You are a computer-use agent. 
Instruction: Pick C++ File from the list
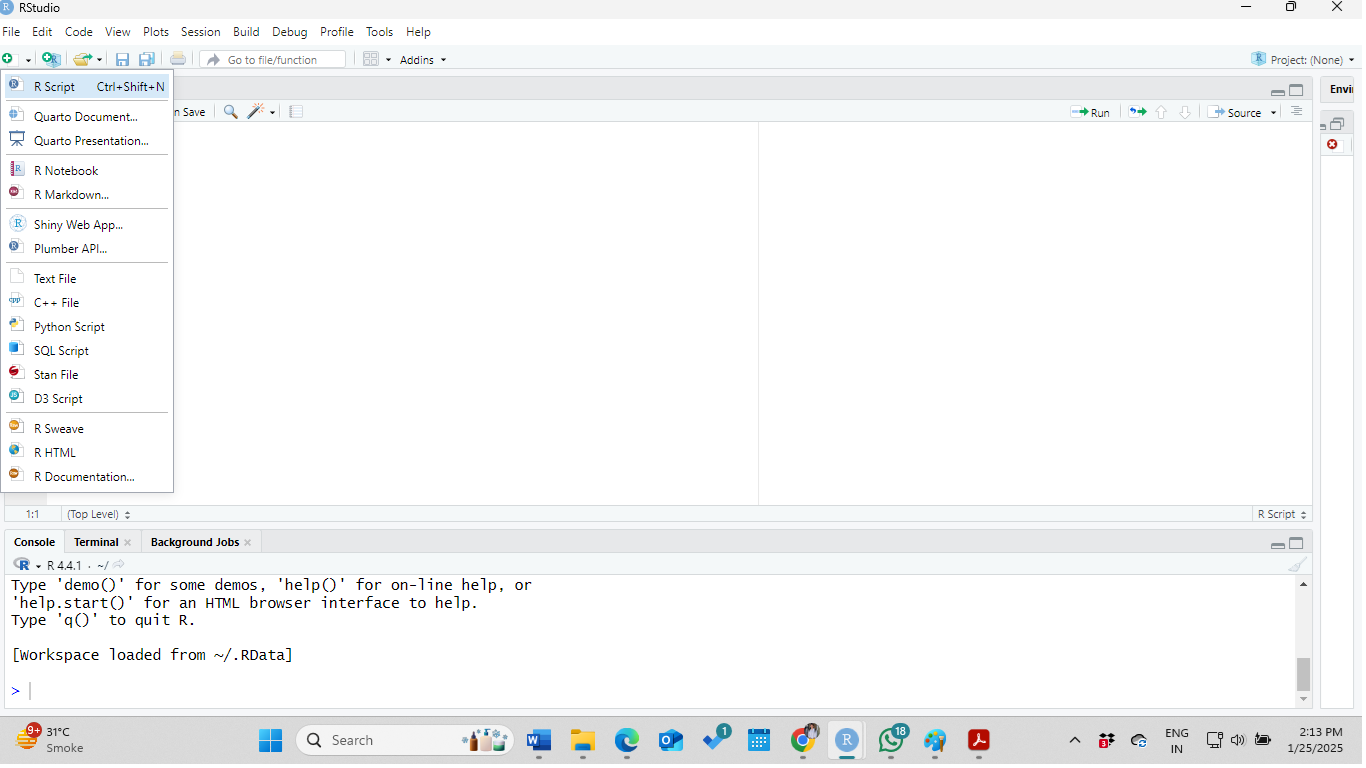88,303
